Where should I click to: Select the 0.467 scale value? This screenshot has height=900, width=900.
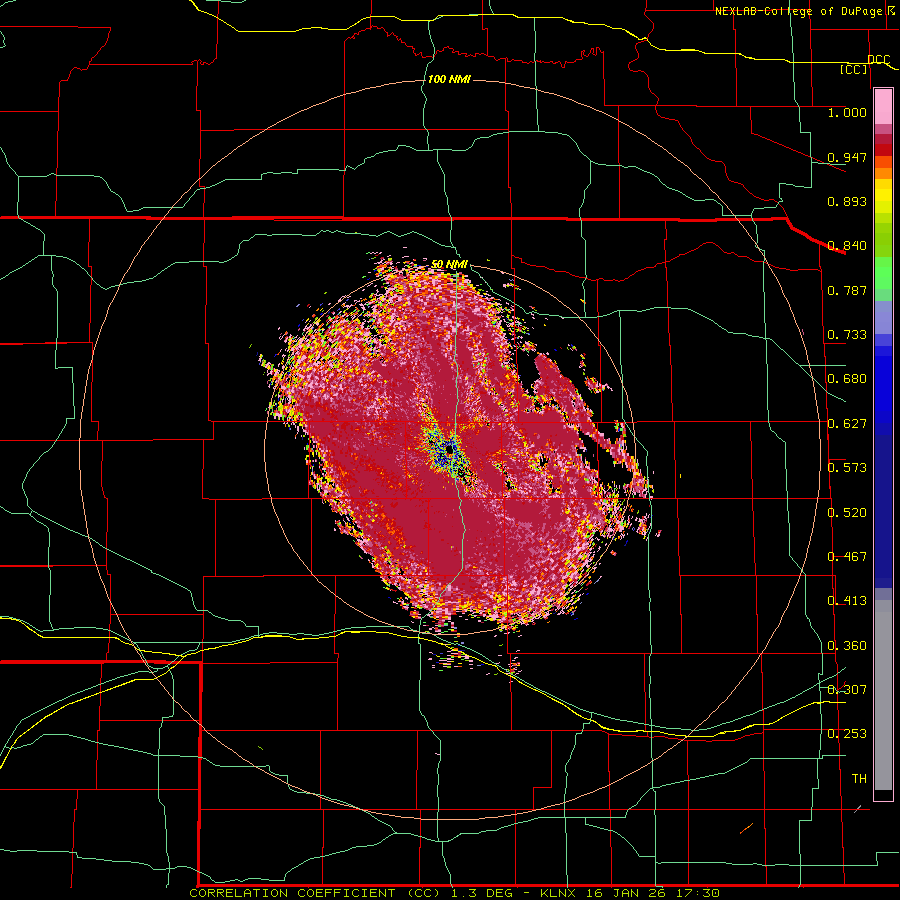pos(847,557)
